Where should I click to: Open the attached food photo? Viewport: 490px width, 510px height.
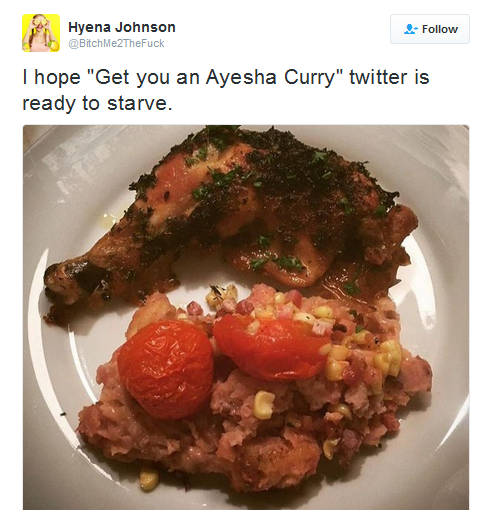click(x=246, y=317)
